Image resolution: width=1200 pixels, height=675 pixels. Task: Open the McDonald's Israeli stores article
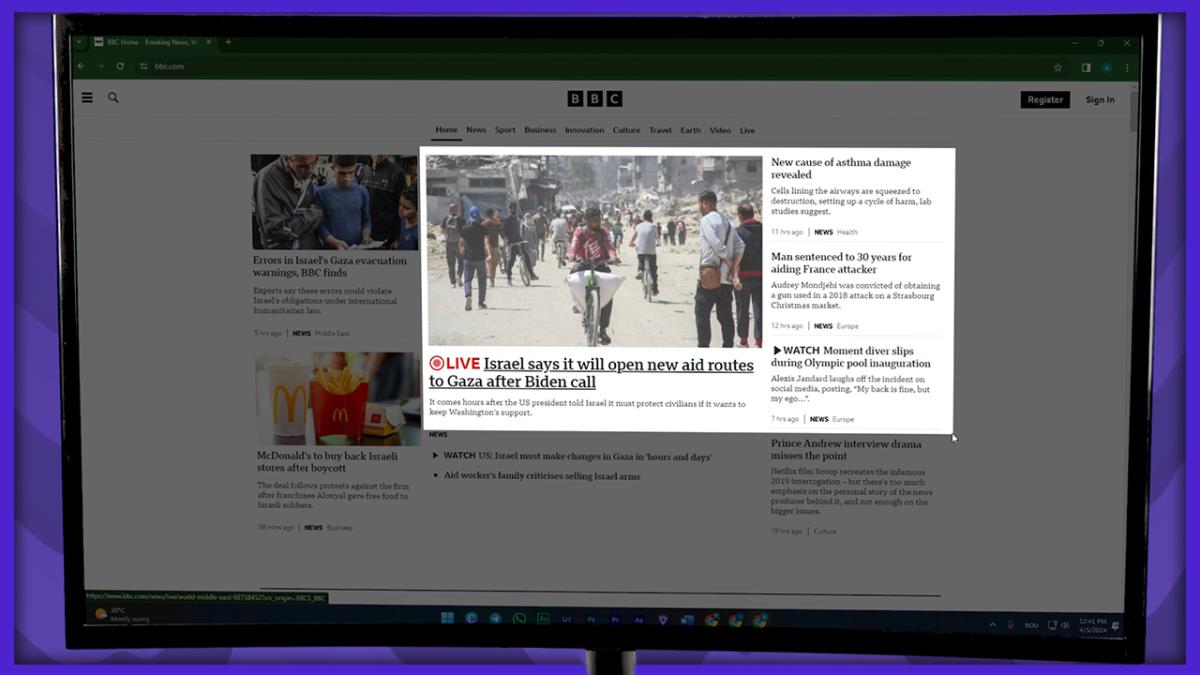(327, 462)
